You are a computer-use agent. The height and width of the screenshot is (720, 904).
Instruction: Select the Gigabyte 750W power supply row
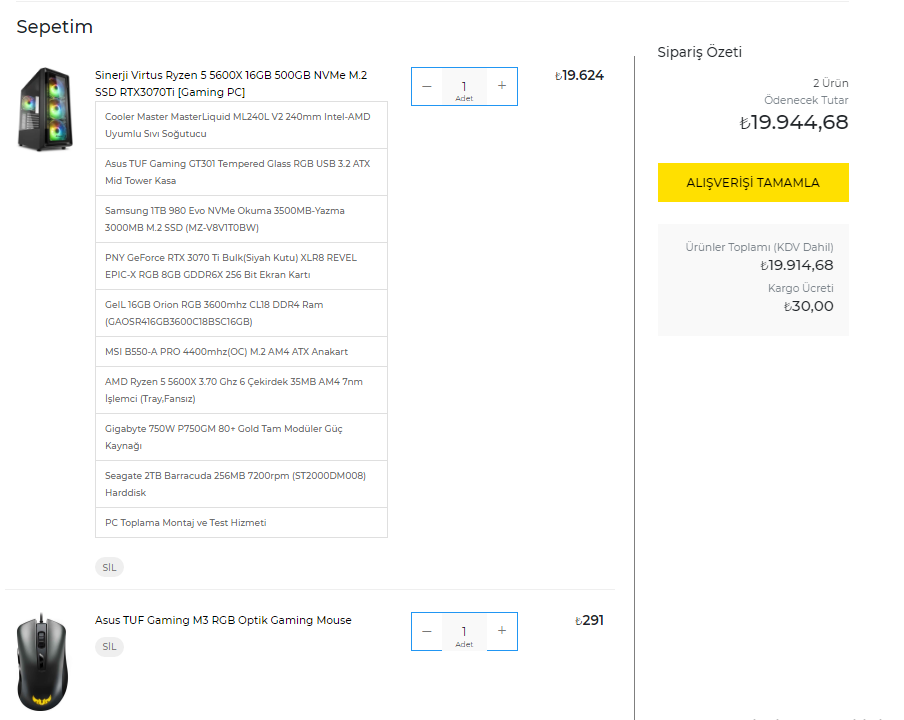point(241,437)
